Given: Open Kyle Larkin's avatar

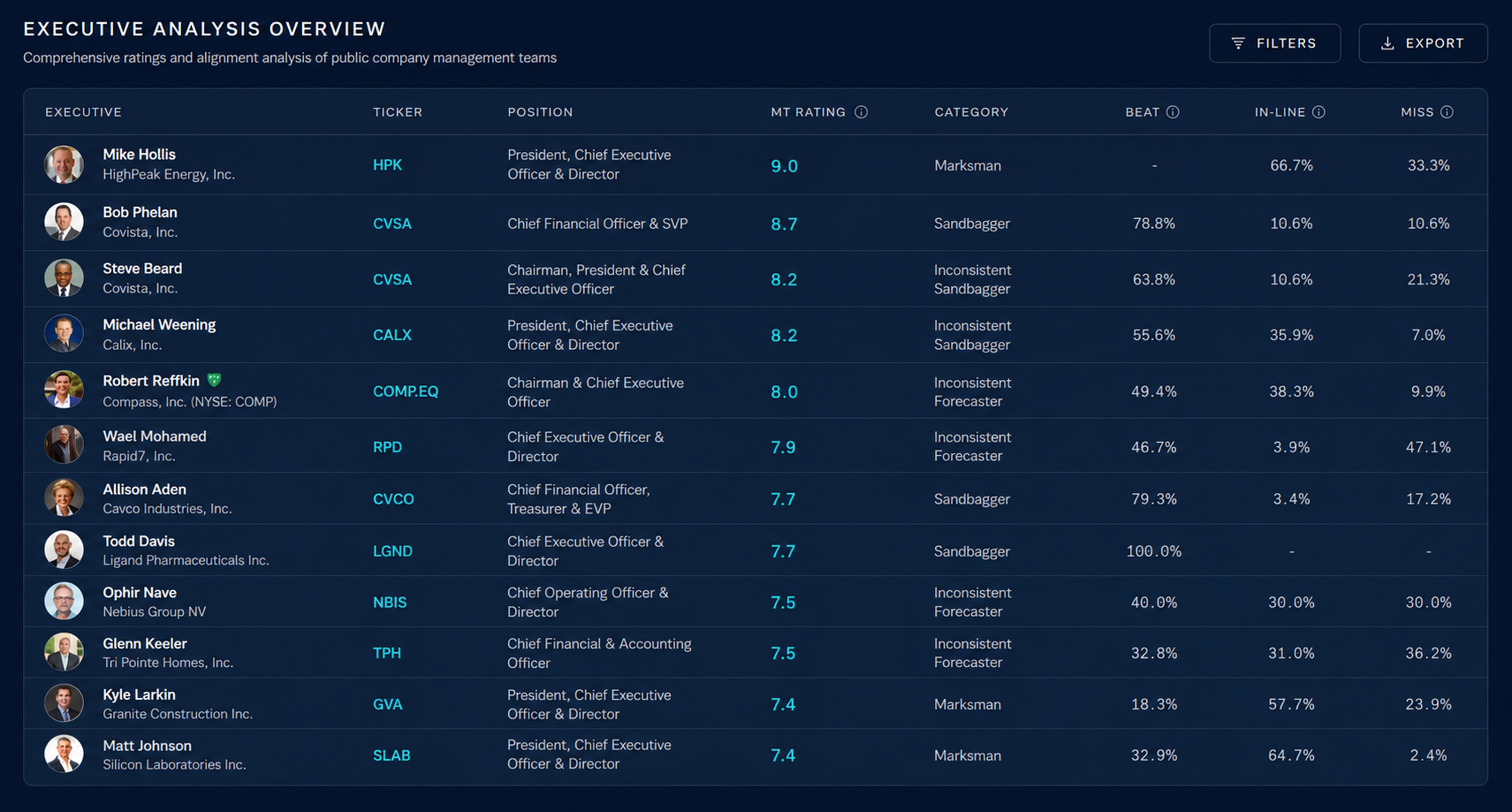Looking at the screenshot, I should pyautogui.click(x=65, y=703).
